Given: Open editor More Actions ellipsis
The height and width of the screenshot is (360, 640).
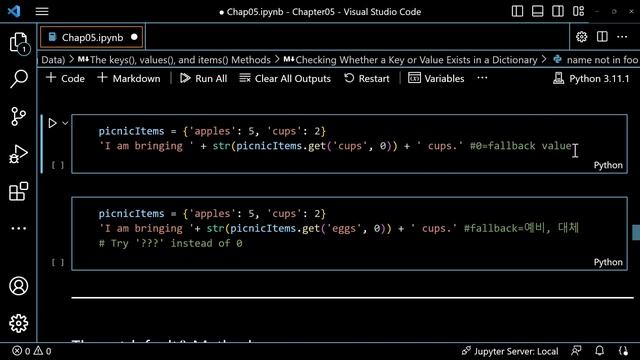Looking at the screenshot, I should click(622, 37).
